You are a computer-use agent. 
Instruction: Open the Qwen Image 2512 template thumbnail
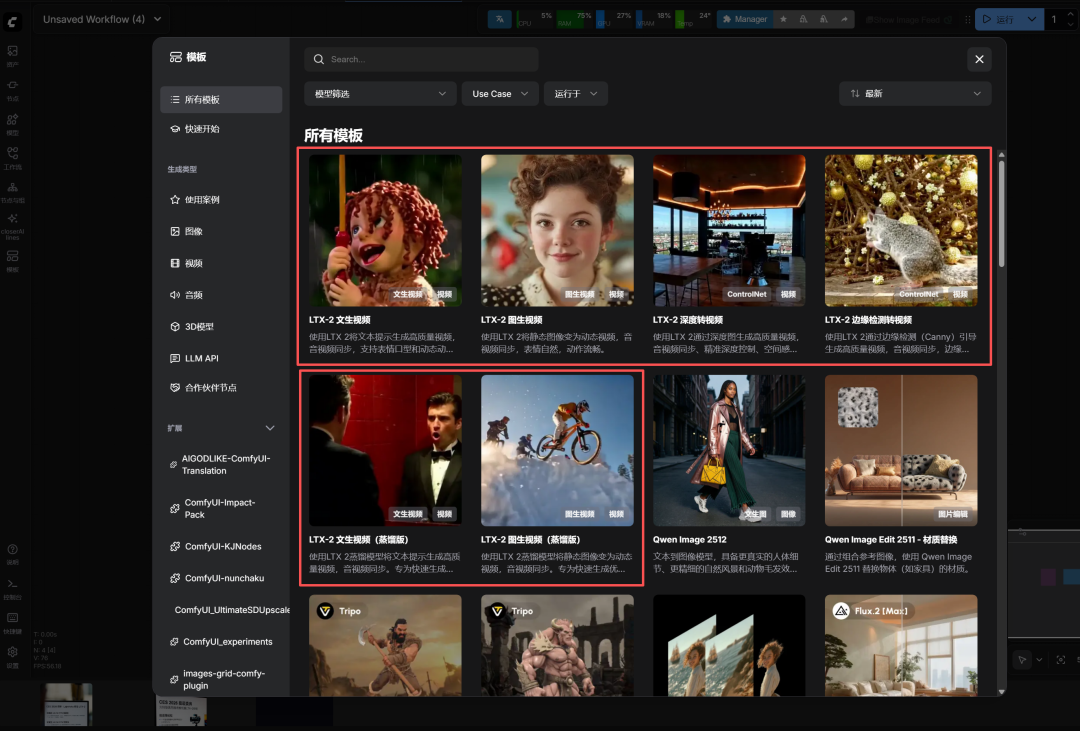click(729, 451)
